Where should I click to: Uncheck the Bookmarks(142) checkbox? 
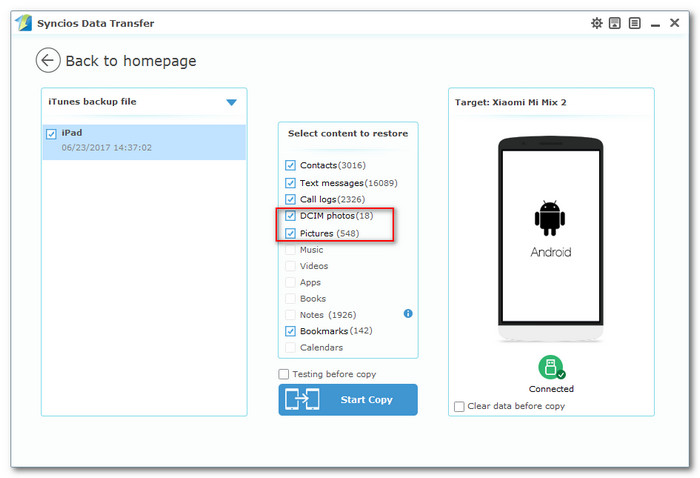290,331
